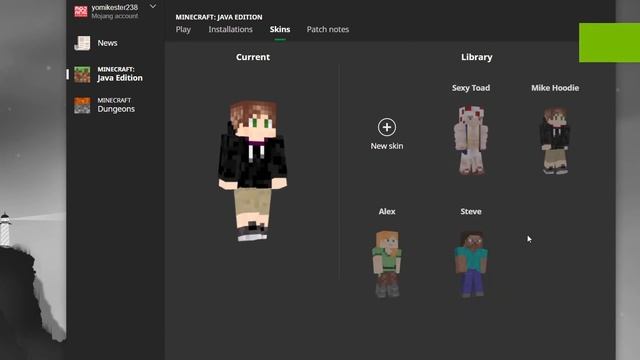Click the yomikester238 account name

(x=114, y=7)
